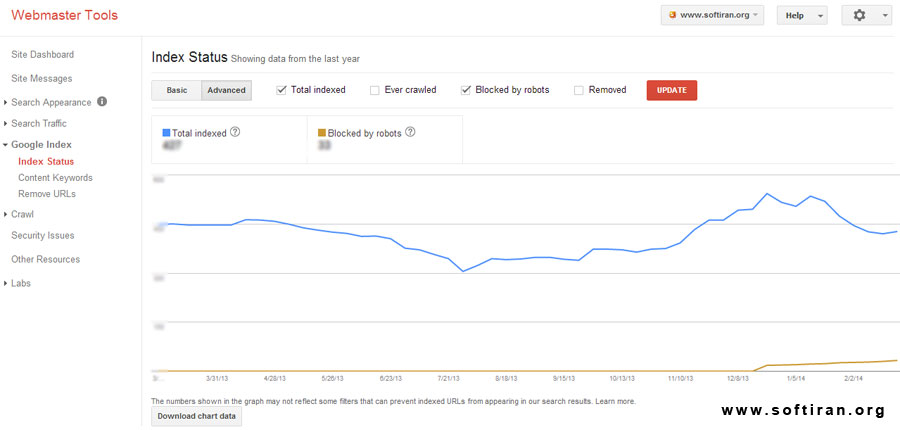
Task: Expand the Crawl section in sidebar
Action: [22, 214]
